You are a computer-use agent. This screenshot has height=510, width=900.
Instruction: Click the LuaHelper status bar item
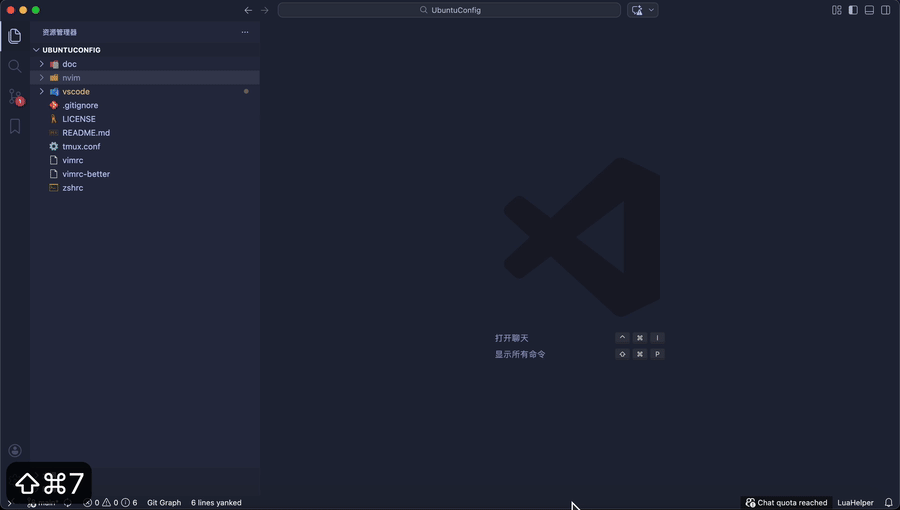click(855, 503)
